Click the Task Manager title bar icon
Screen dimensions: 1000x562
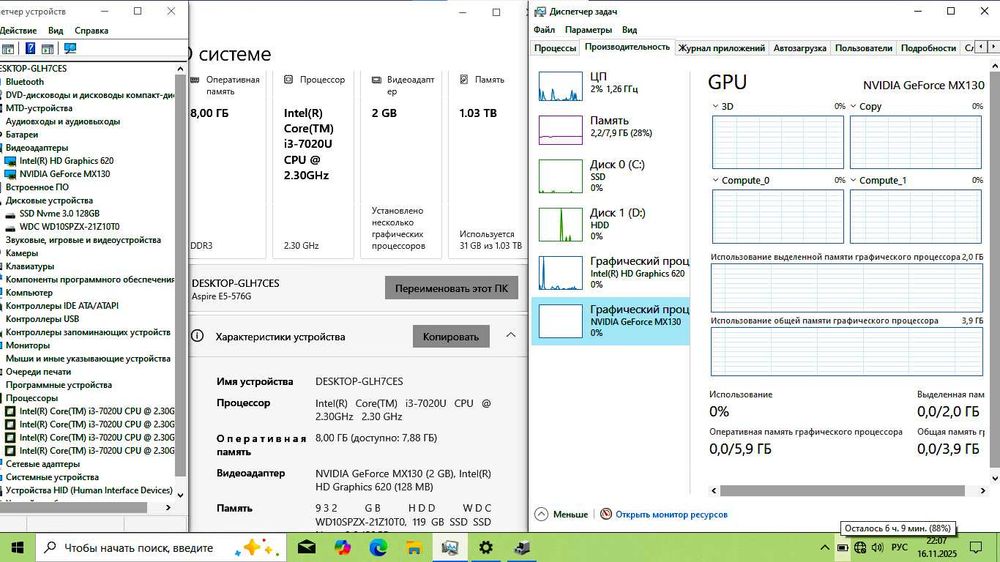tap(540, 11)
